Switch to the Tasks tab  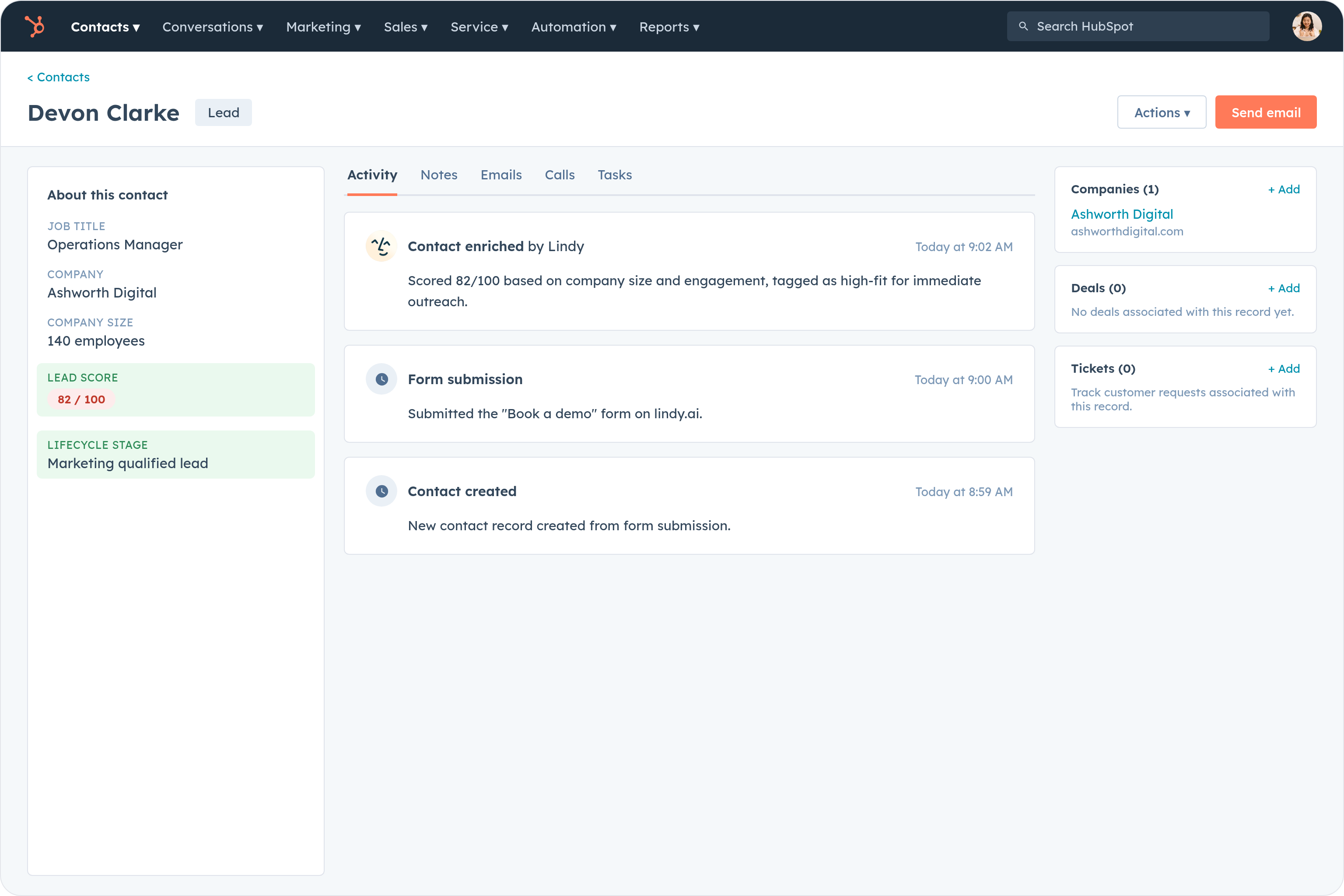pyautogui.click(x=615, y=175)
